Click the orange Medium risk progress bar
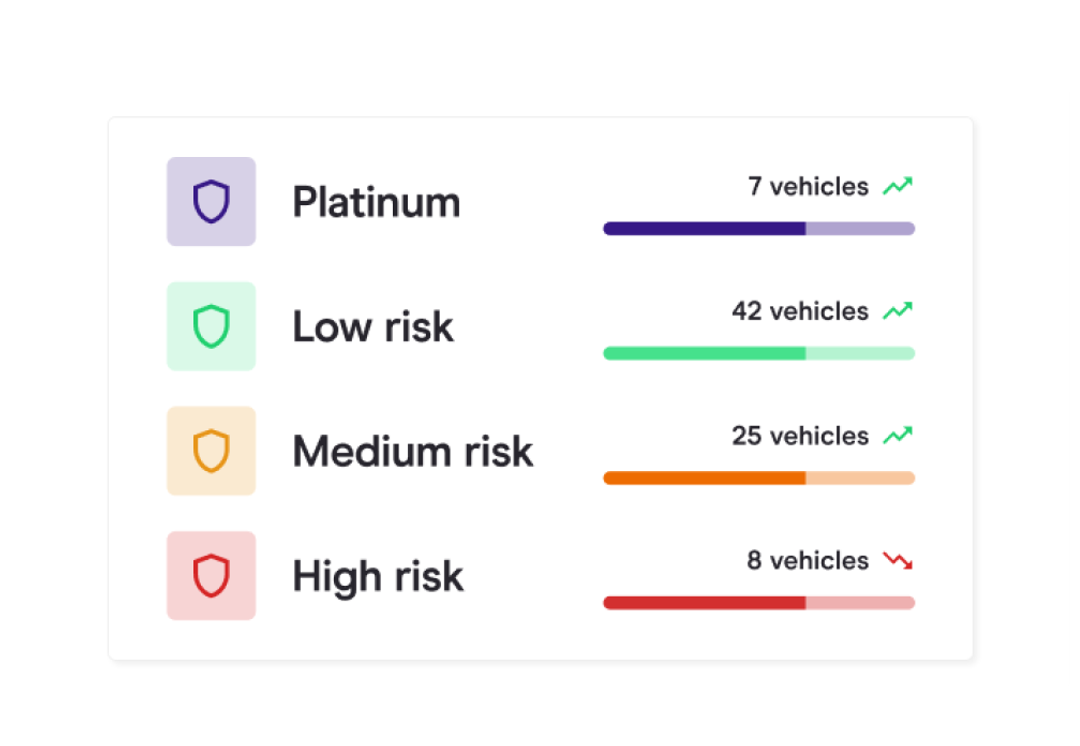 point(758,478)
